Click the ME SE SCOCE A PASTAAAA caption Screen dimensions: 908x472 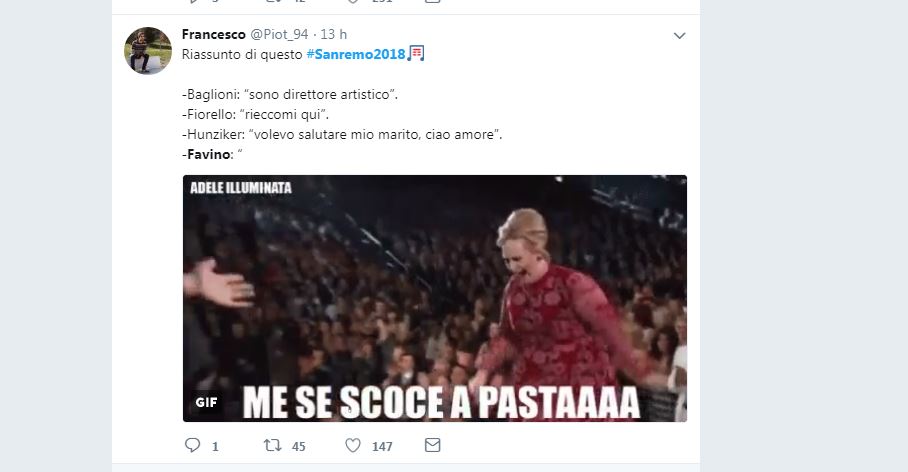click(x=441, y=402)
